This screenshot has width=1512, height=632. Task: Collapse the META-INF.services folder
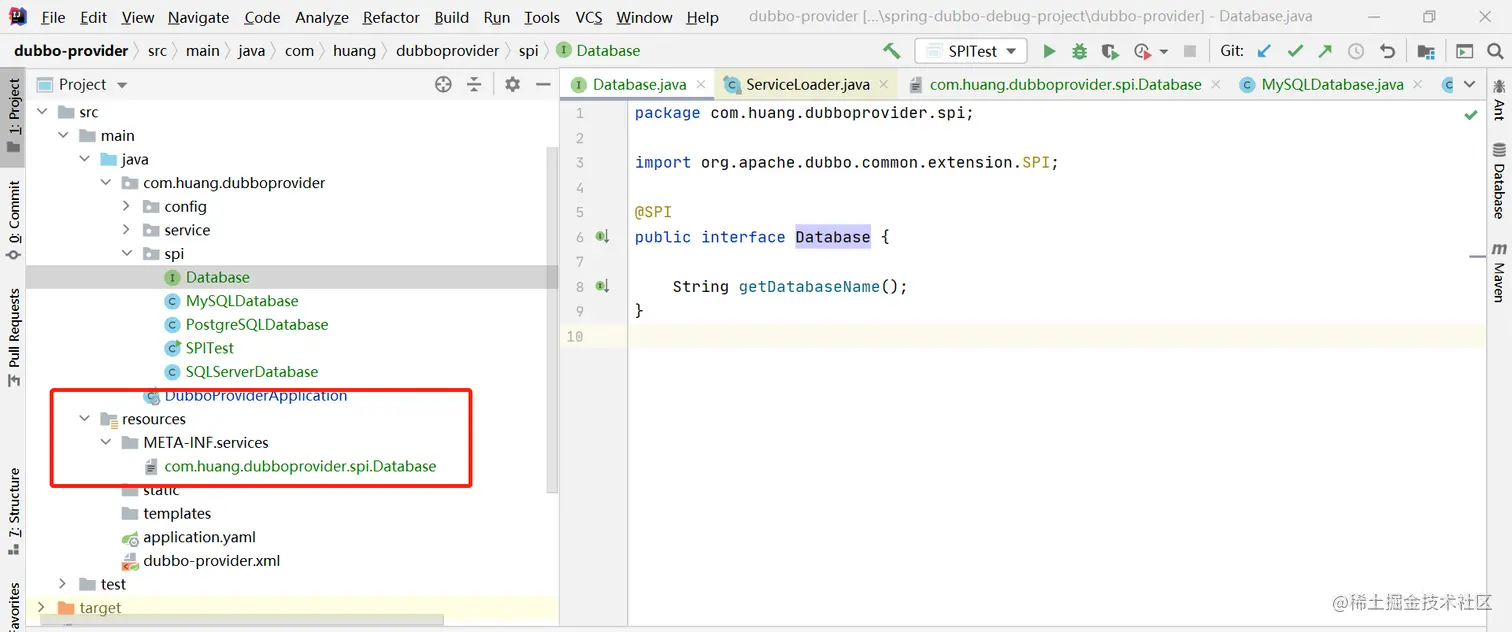point(105,442)
